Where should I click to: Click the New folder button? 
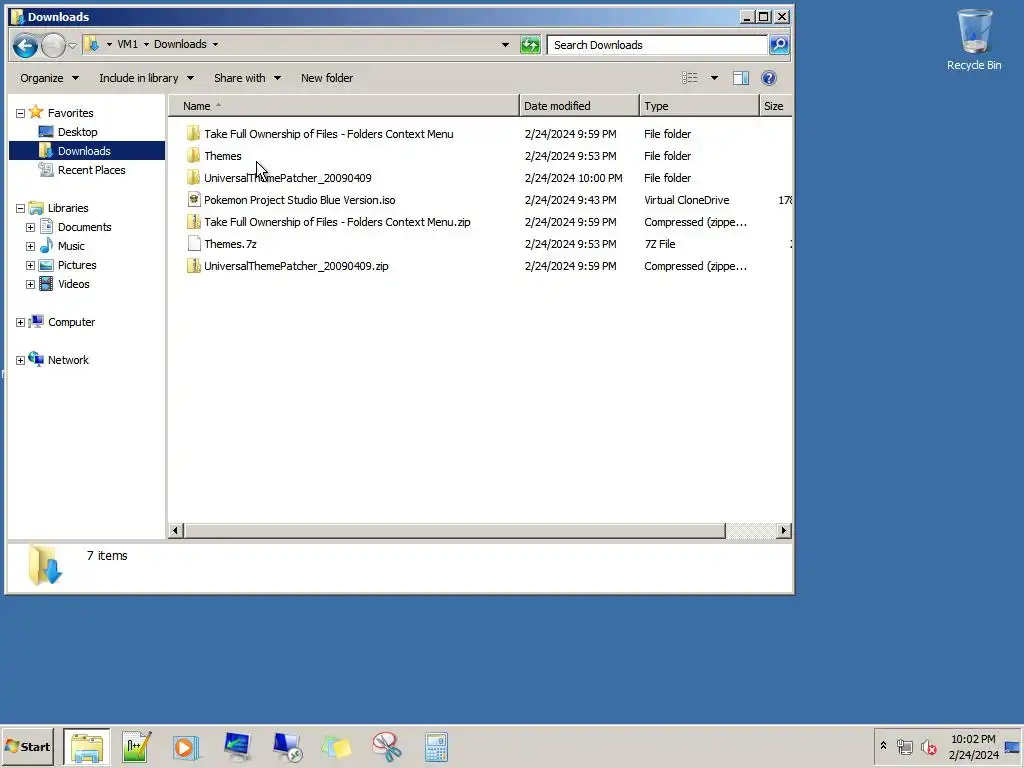[327, 78]
